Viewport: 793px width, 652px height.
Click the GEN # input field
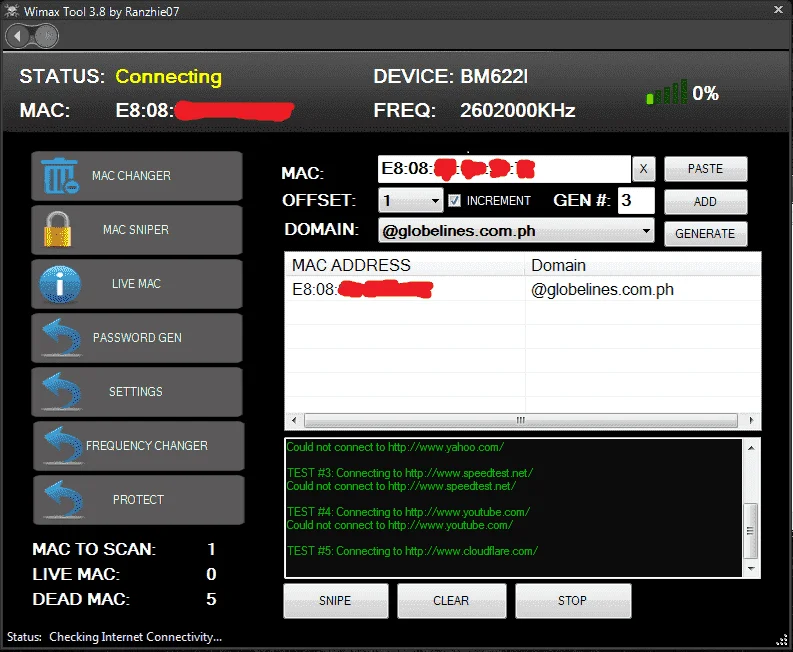(x=636, y=201)
